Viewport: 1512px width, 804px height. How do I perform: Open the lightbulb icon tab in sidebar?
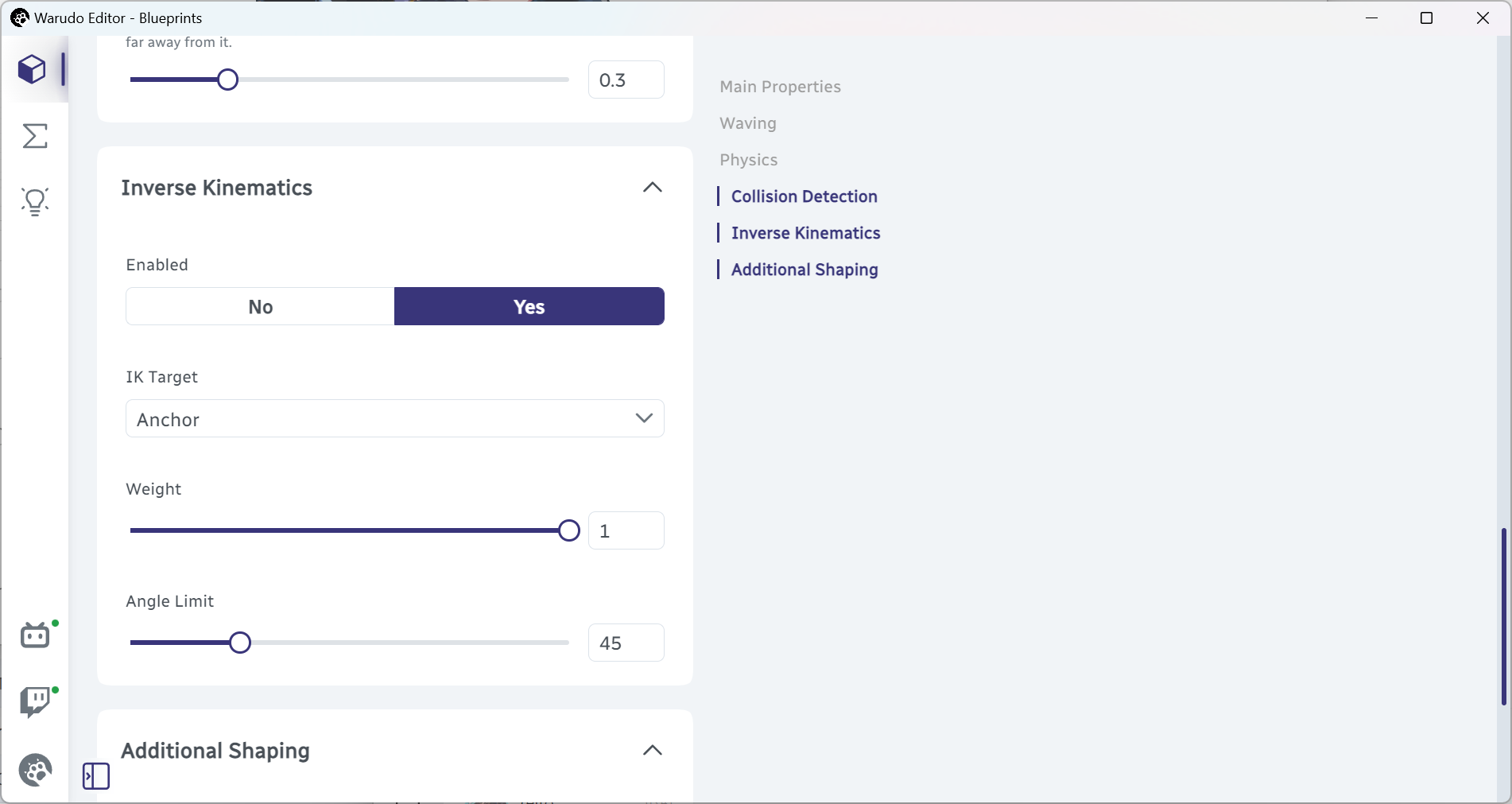pyautogui.click(x=35, y=202)
